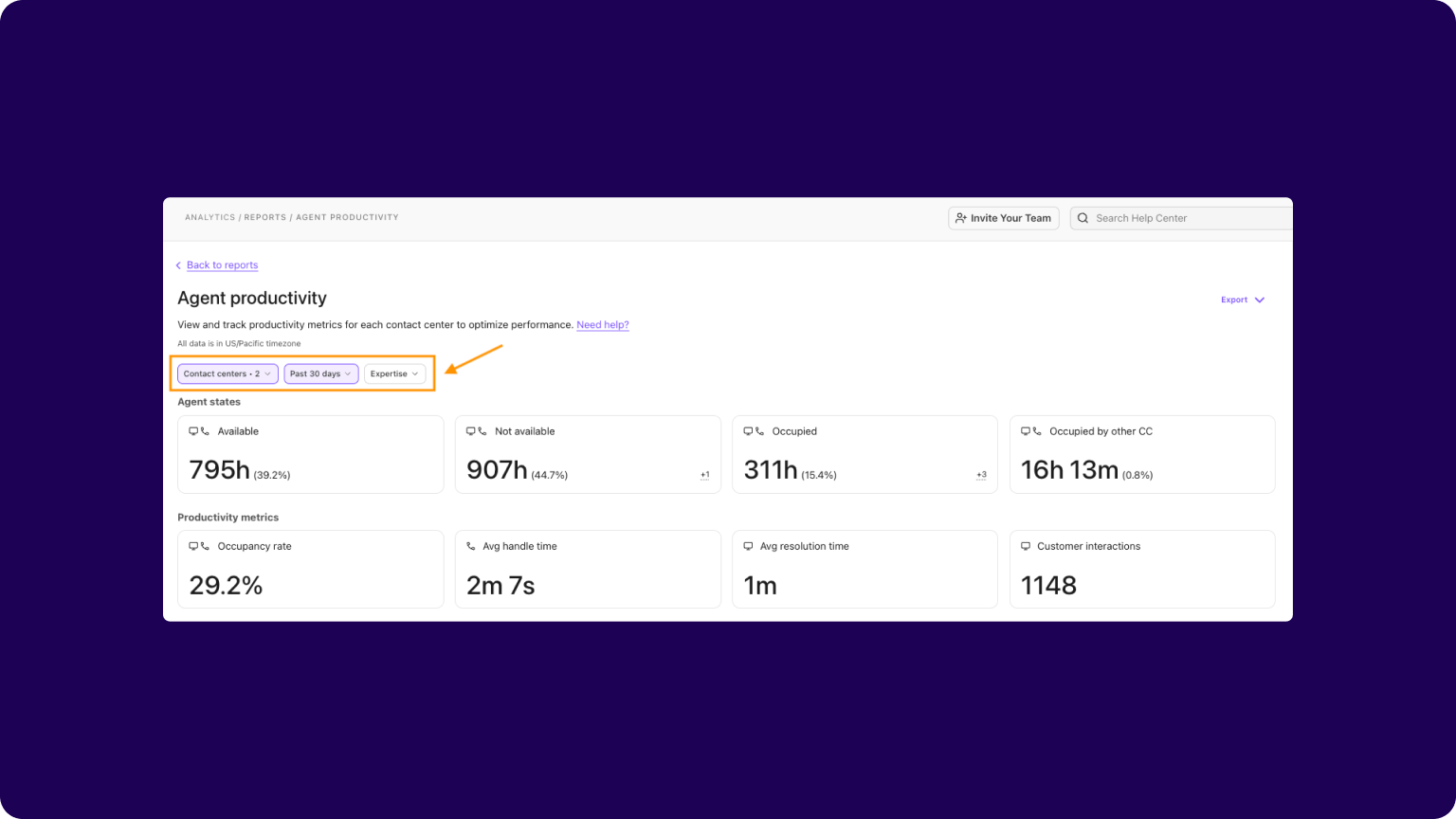This screenshot has height=819, width=1456.
Task: Click the +1 indicator on Not available card
Action: (704, 475)
